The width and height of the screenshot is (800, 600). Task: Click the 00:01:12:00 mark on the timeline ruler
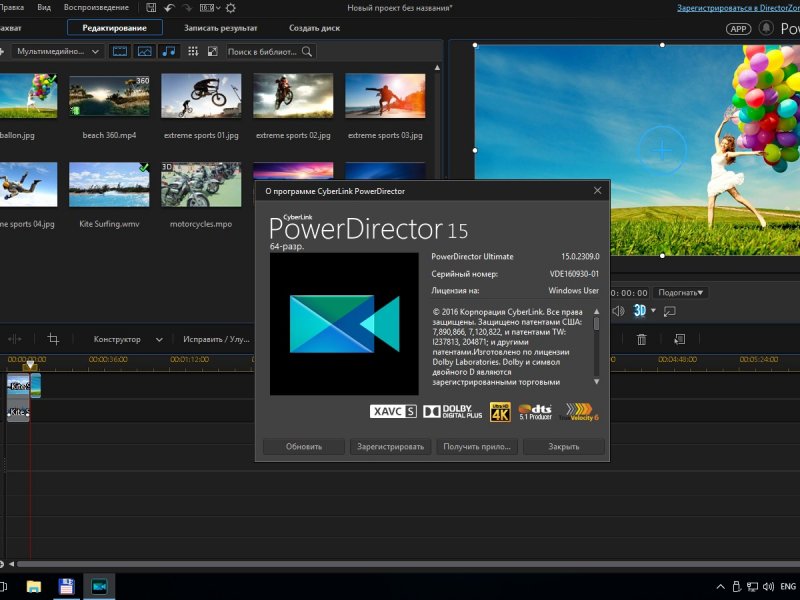click(189, 359)
